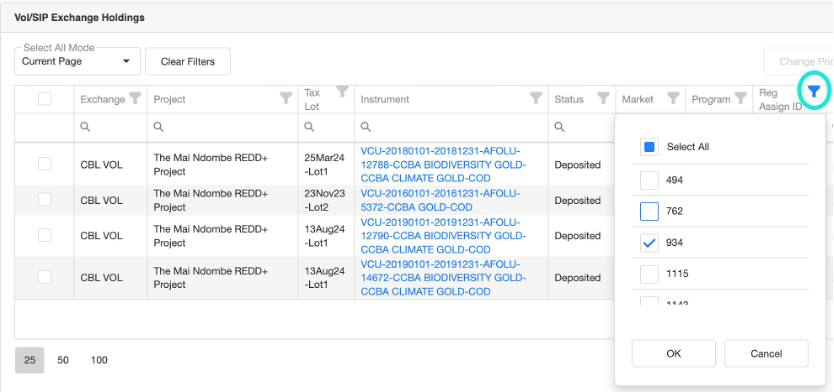Confirm filter with OK button
Image resolution: width=834 pixels, height=392 pixels.
(x=674, y=354)
